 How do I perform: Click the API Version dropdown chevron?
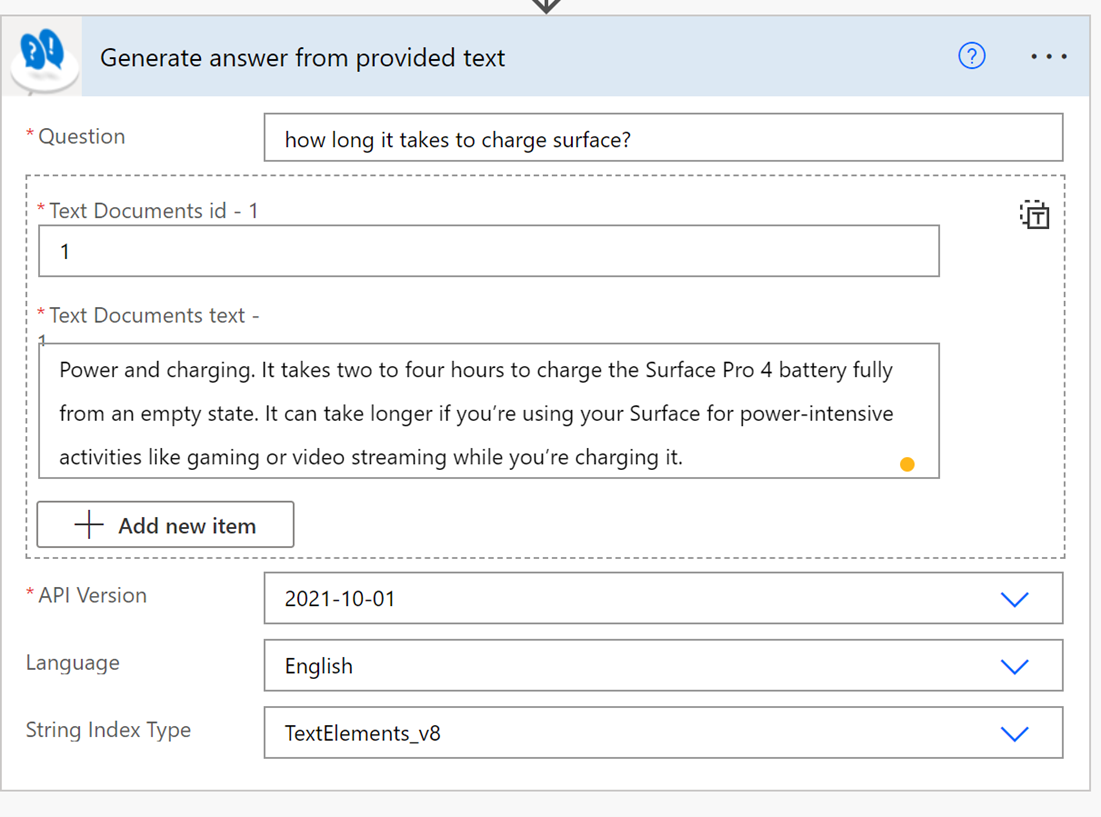coord(1016,599)
